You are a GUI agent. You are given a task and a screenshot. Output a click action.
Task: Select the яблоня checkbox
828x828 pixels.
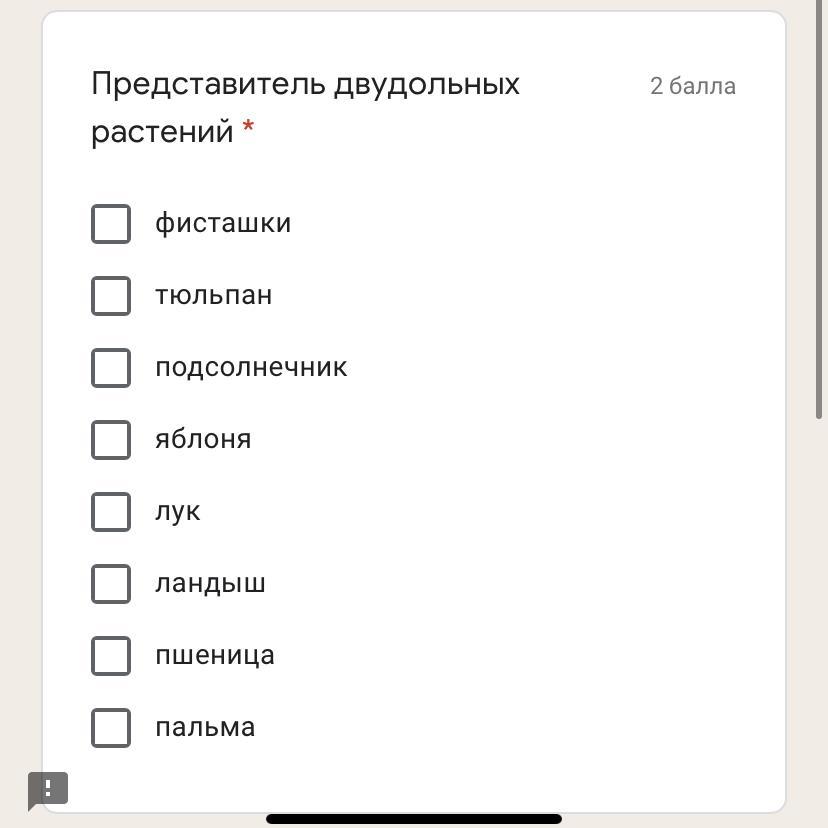(111, 440)
